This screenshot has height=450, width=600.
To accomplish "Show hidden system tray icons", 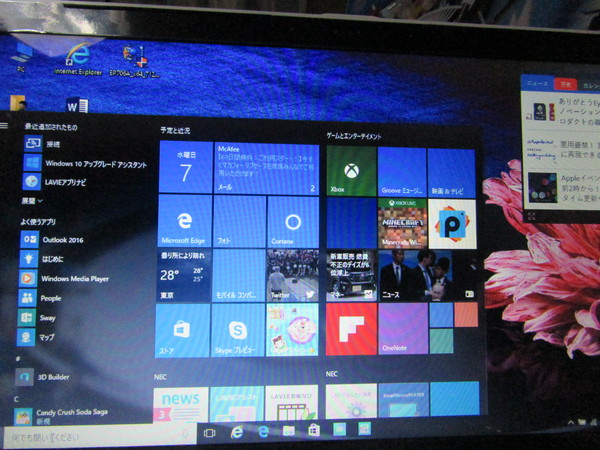I will [x=571, y=422].
